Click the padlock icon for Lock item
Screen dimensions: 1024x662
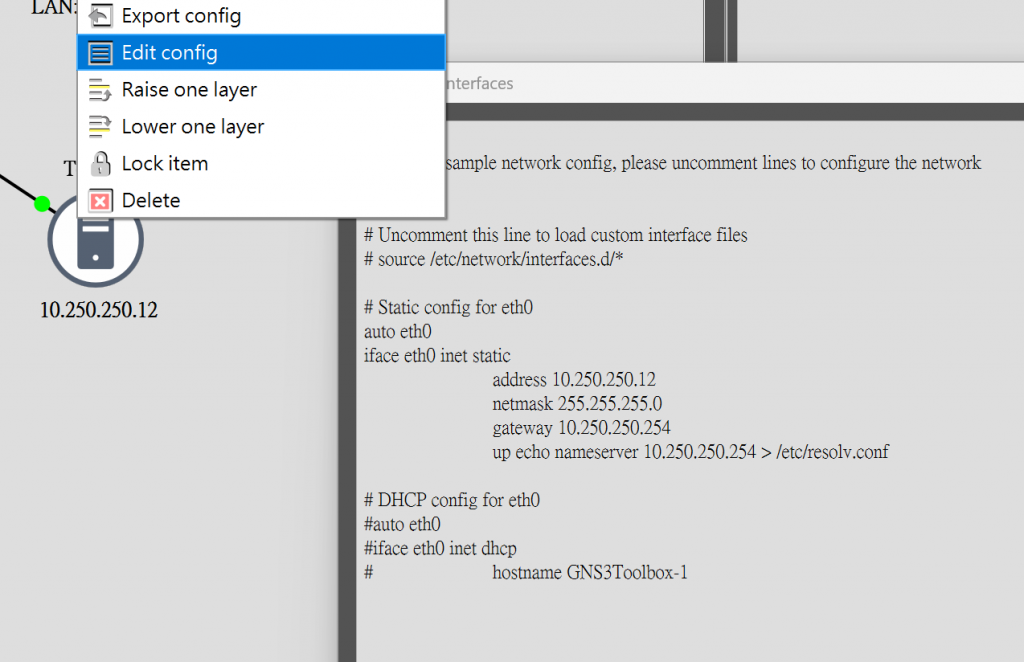tap(100, 164)
